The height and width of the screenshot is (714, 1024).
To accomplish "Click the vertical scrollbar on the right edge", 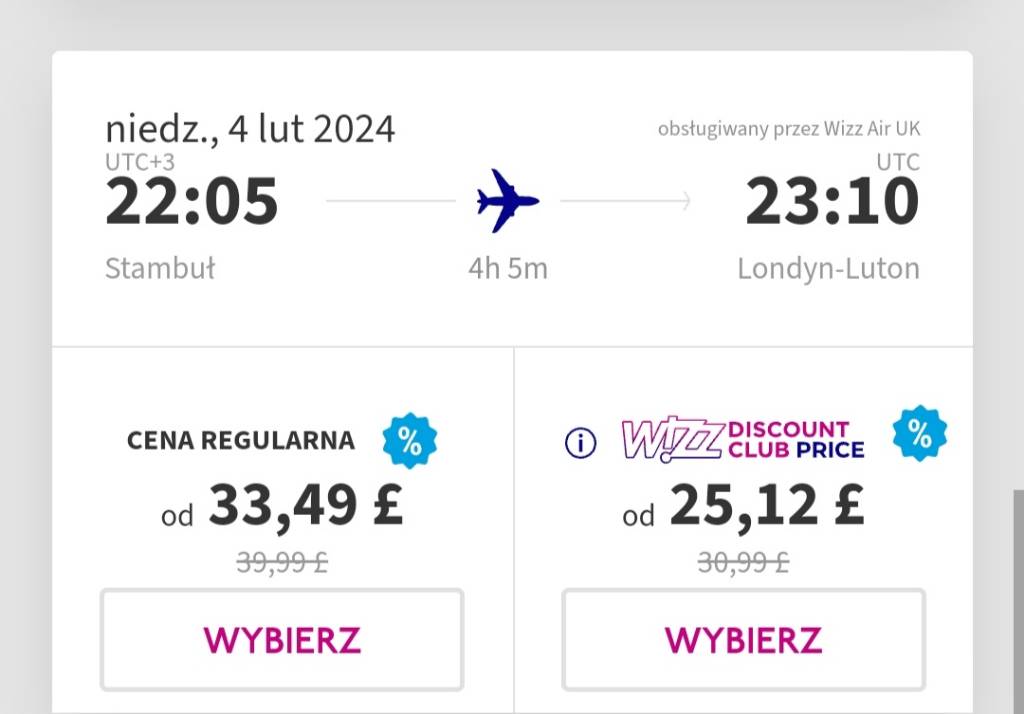I will (1019, 601).
